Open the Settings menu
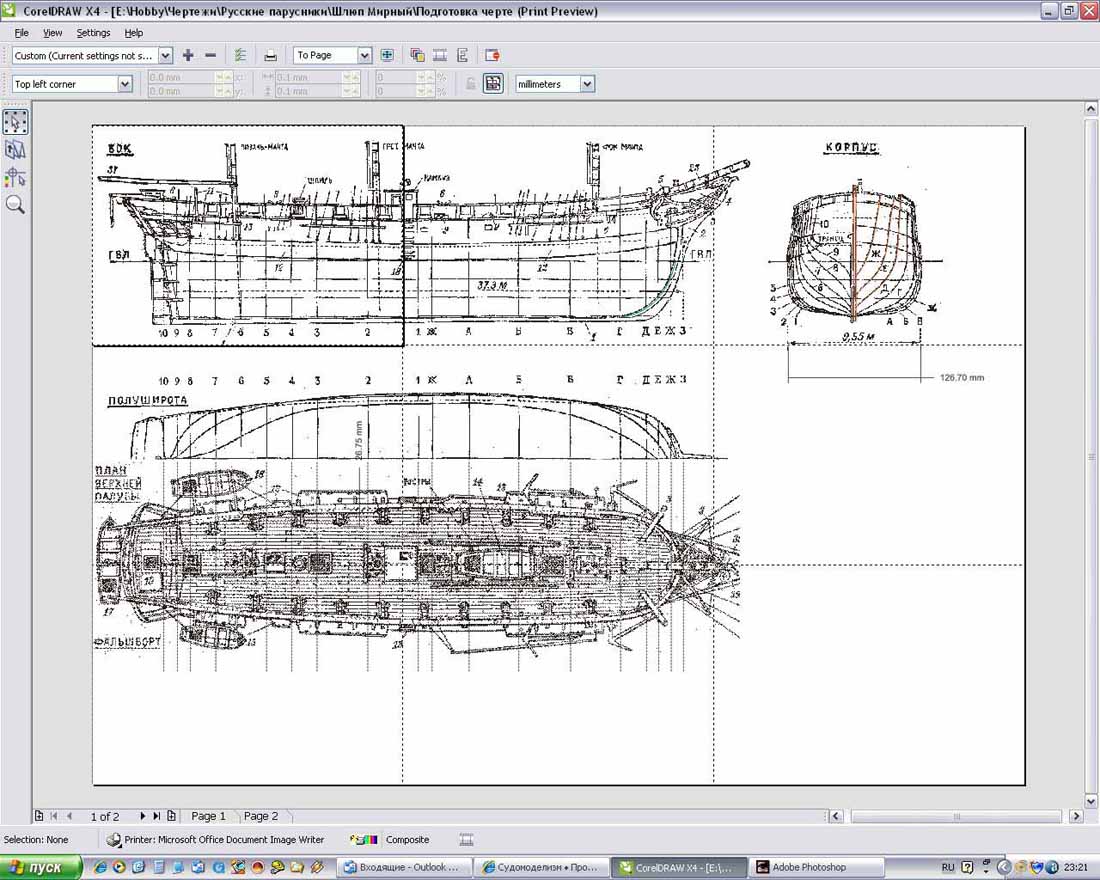 (93, 33)
